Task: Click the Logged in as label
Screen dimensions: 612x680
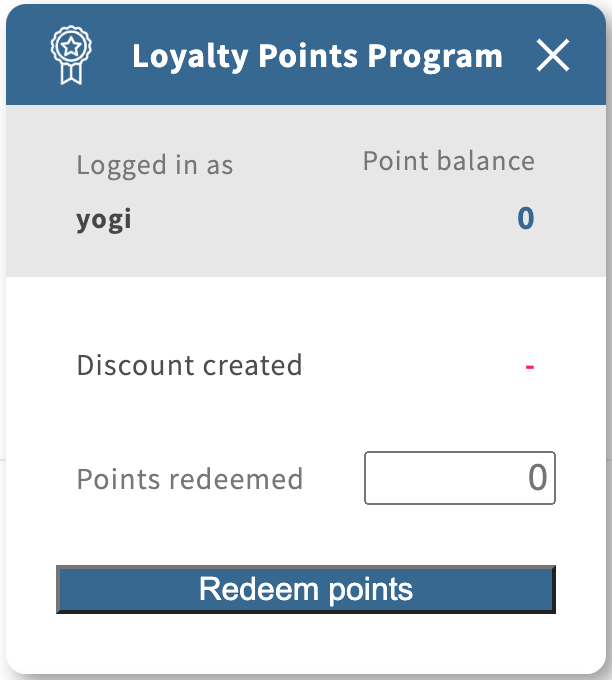Action: (x=154, y=165)
